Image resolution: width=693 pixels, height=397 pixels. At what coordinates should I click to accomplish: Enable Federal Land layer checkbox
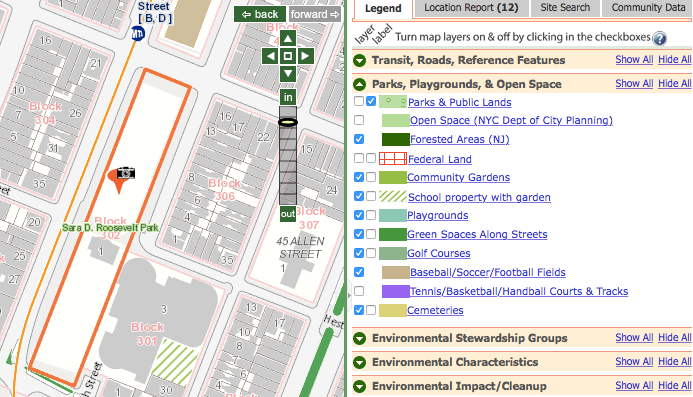click(x=359, y=158)
